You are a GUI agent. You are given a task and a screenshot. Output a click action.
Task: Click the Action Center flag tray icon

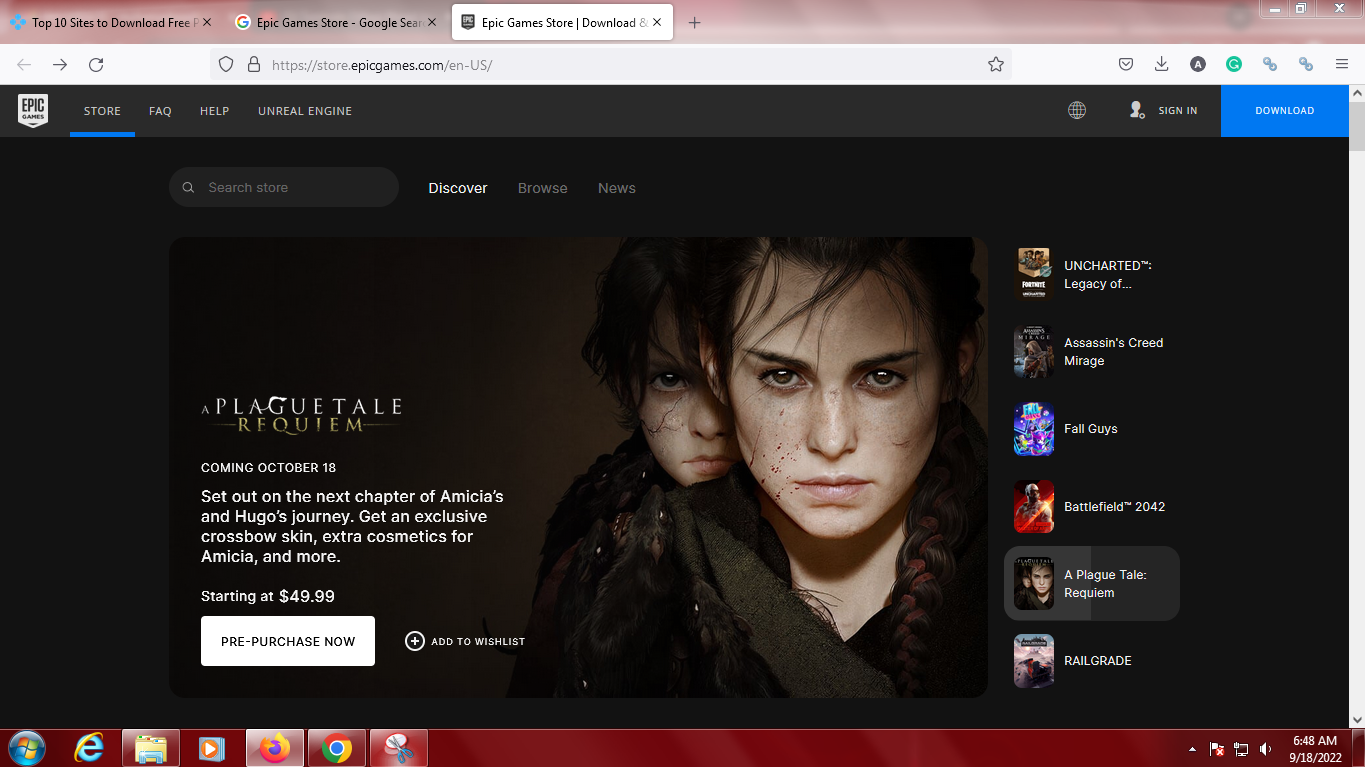[x=1217, y=749]
